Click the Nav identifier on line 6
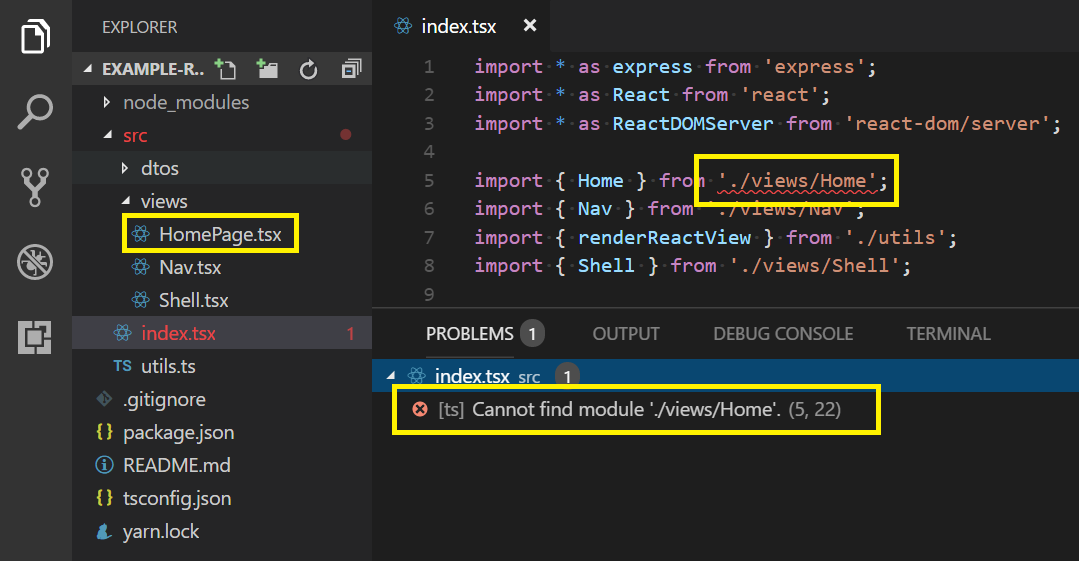This screenshot has width=1079, height=561. coord(595,209)
